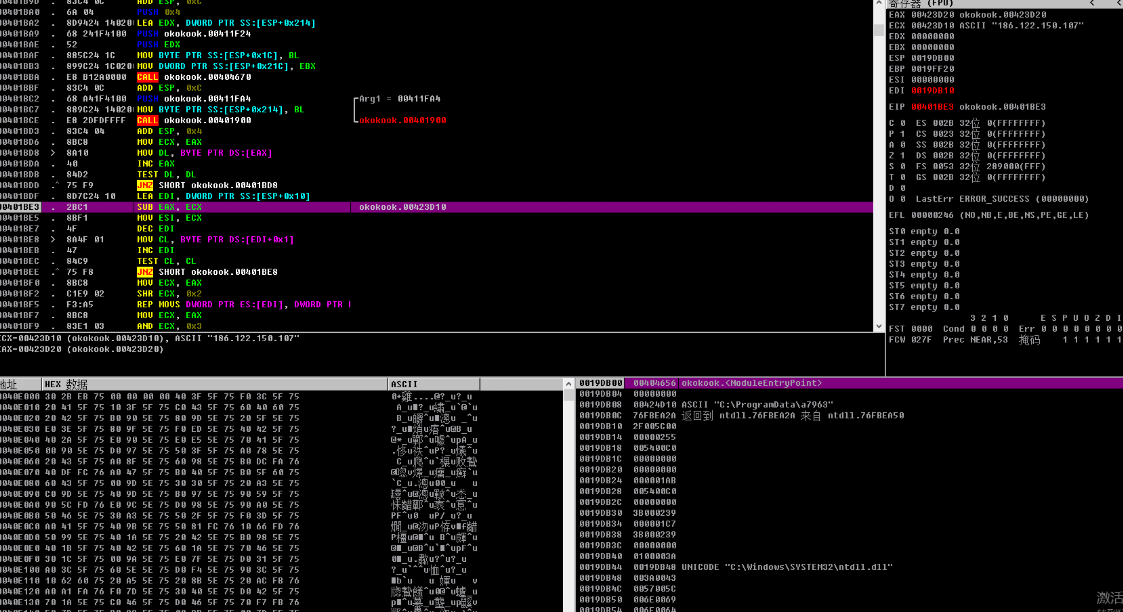Select the ST0 empty 0.0 FPU register
This screenshot has height=612, width=1123.
924,231
